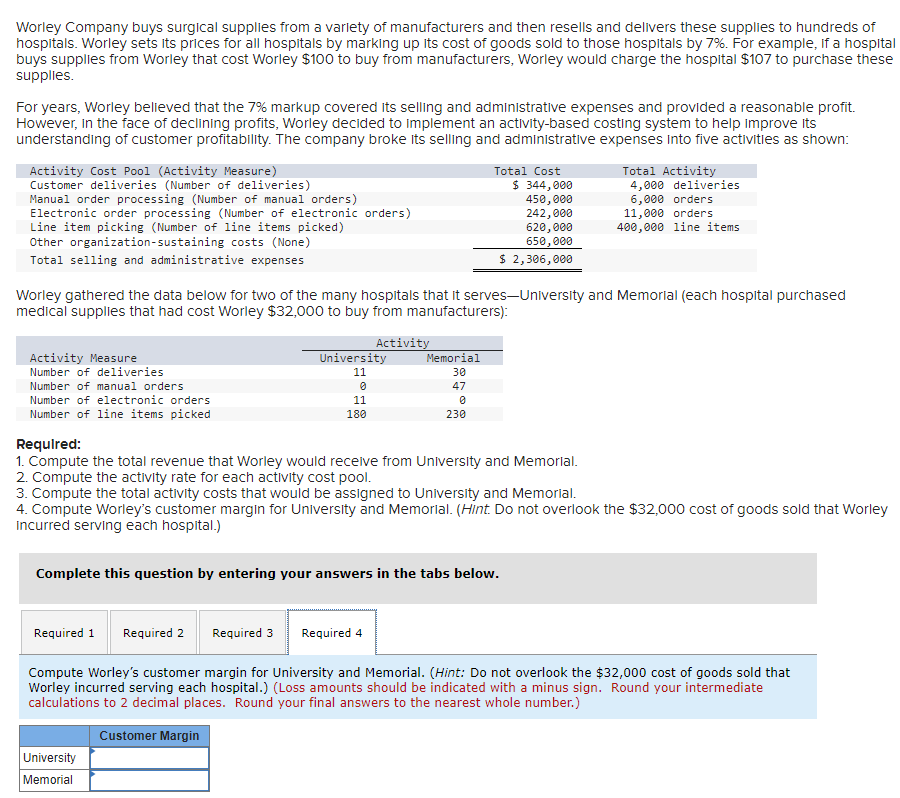900x798 pixels.
Task: Click the $ 2,306,000 total expenses value
Action: 536,259
